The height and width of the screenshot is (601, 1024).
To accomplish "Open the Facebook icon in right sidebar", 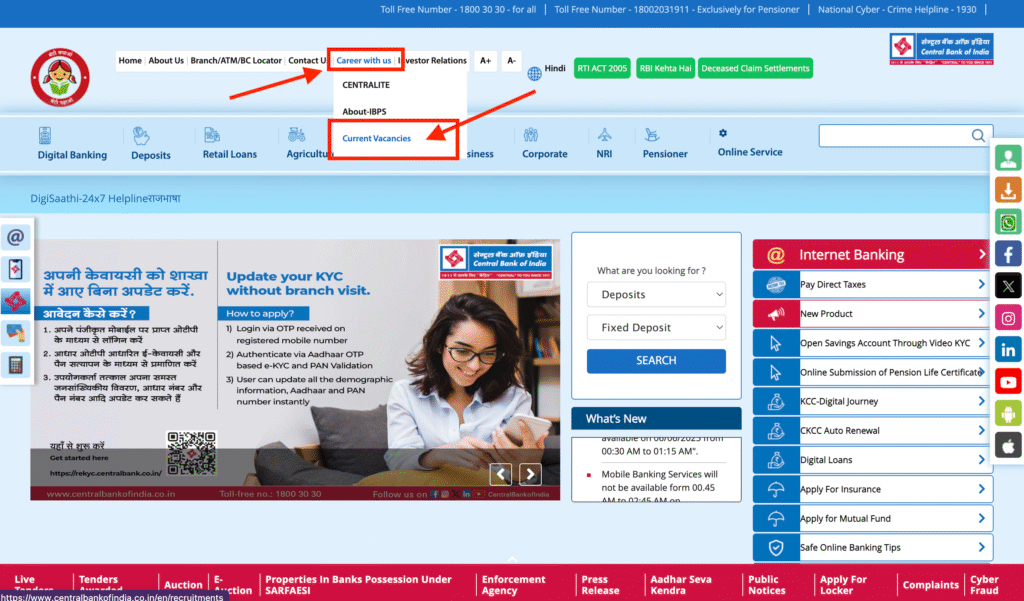I will click(1008, 253).
